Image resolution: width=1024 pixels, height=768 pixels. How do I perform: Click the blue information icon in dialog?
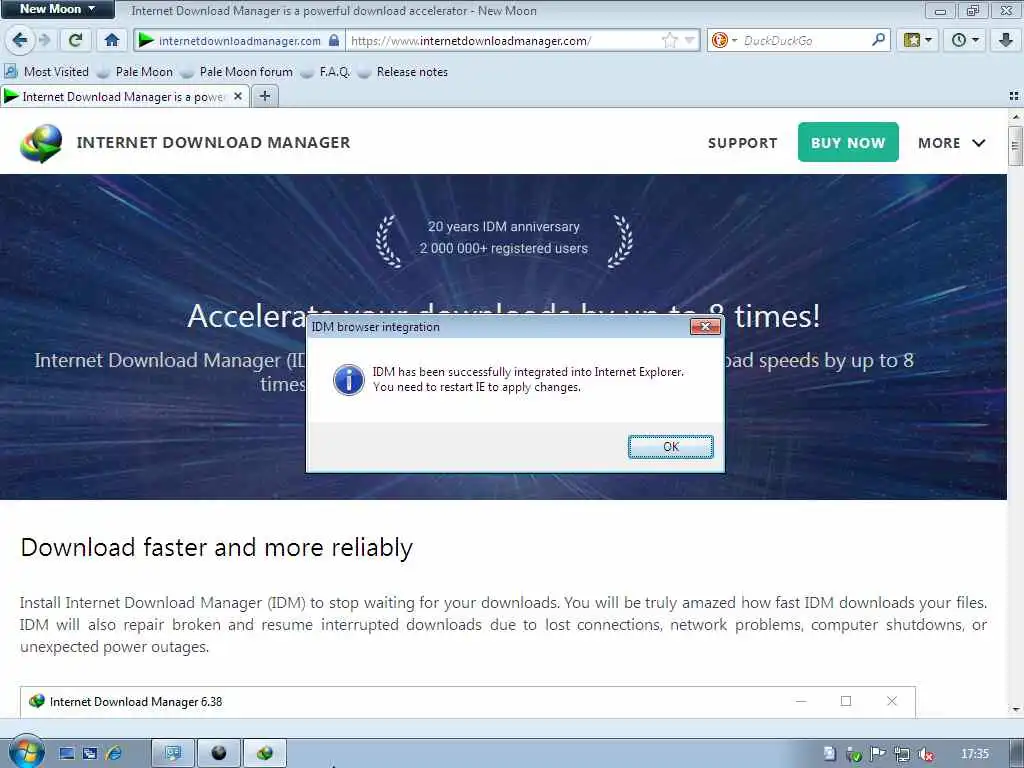point(349,379)
